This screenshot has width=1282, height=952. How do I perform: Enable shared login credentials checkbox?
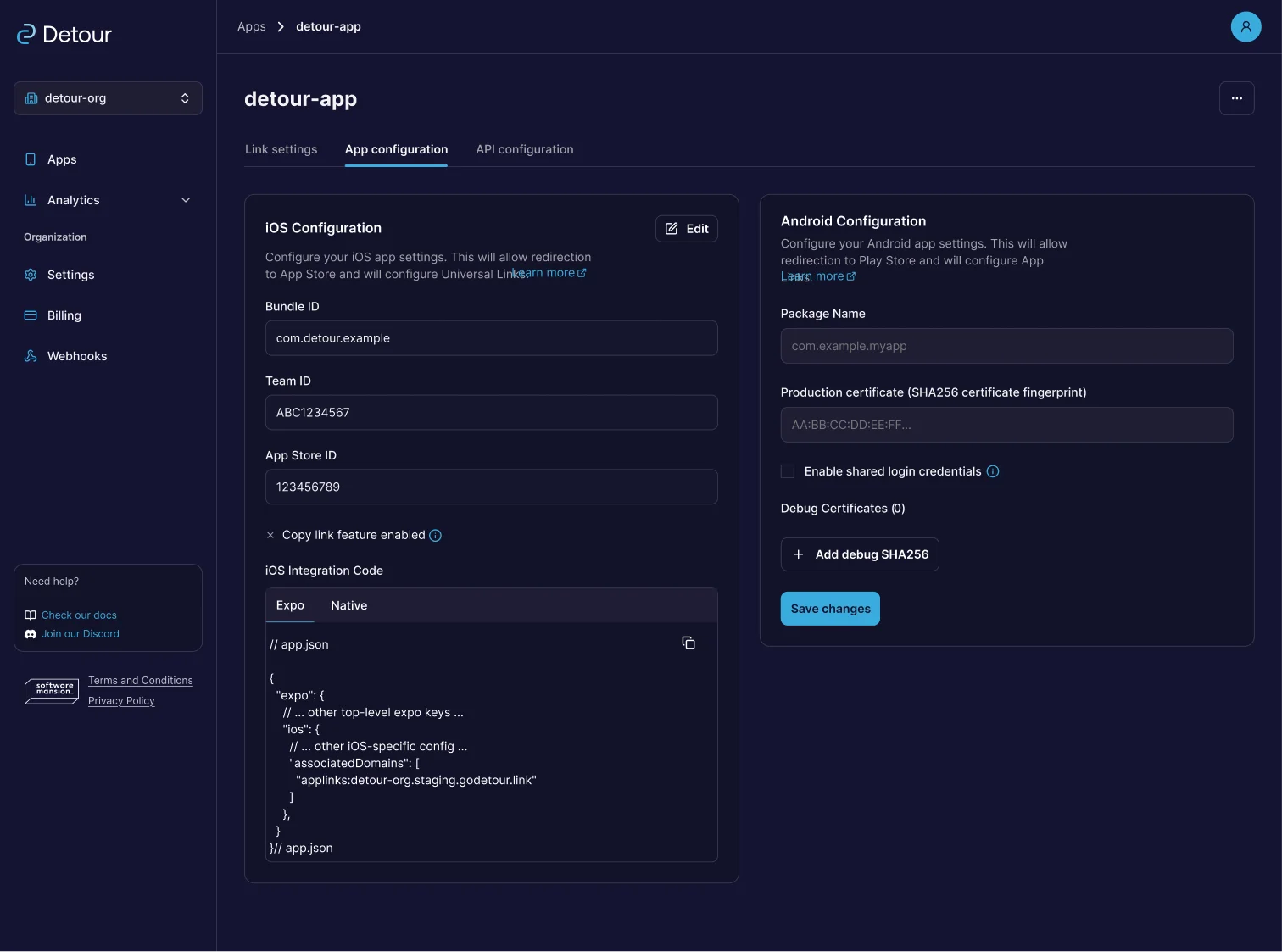pos(787,471)
